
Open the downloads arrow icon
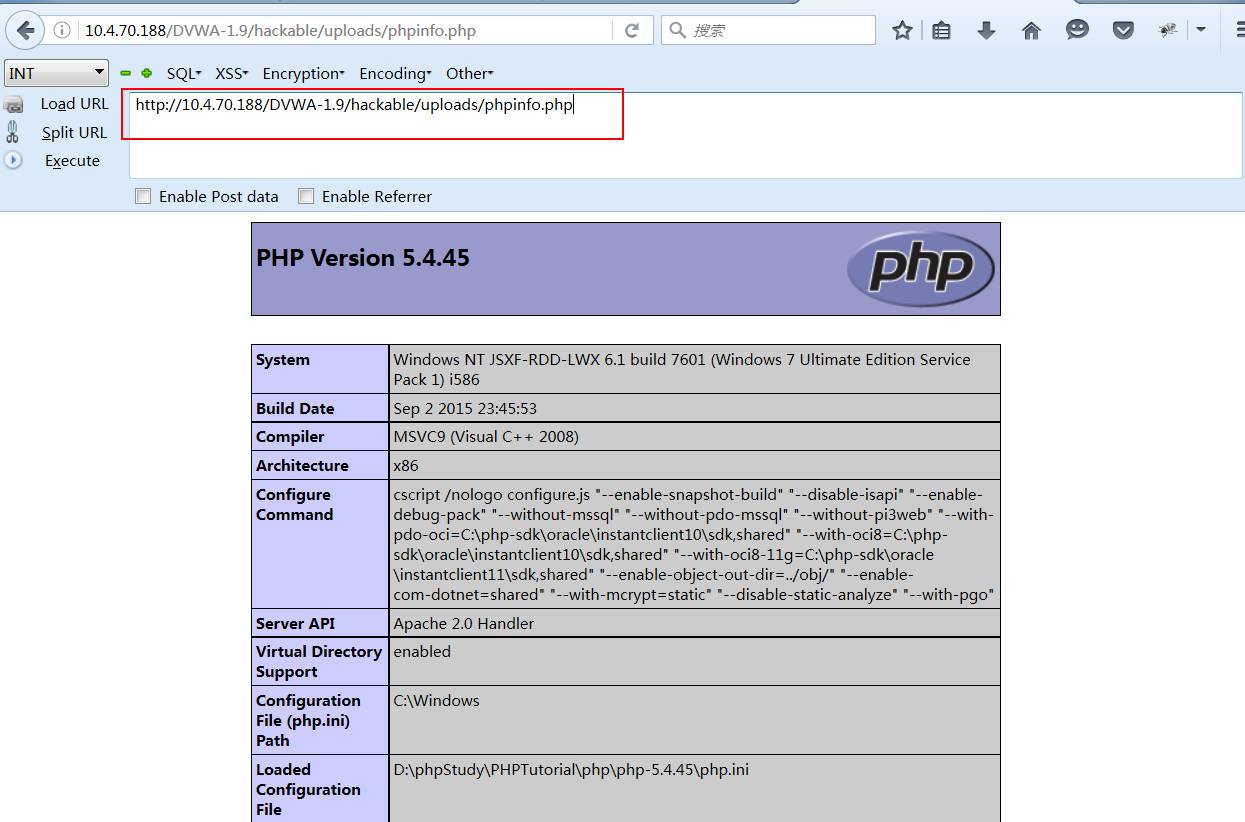pos(986,30)
